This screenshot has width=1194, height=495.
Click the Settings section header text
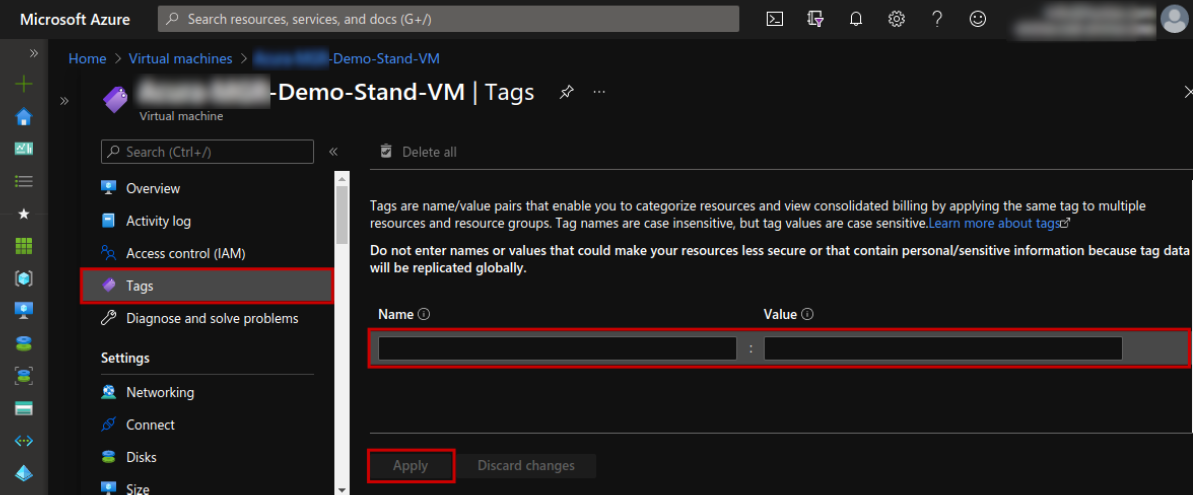[125, 358]
